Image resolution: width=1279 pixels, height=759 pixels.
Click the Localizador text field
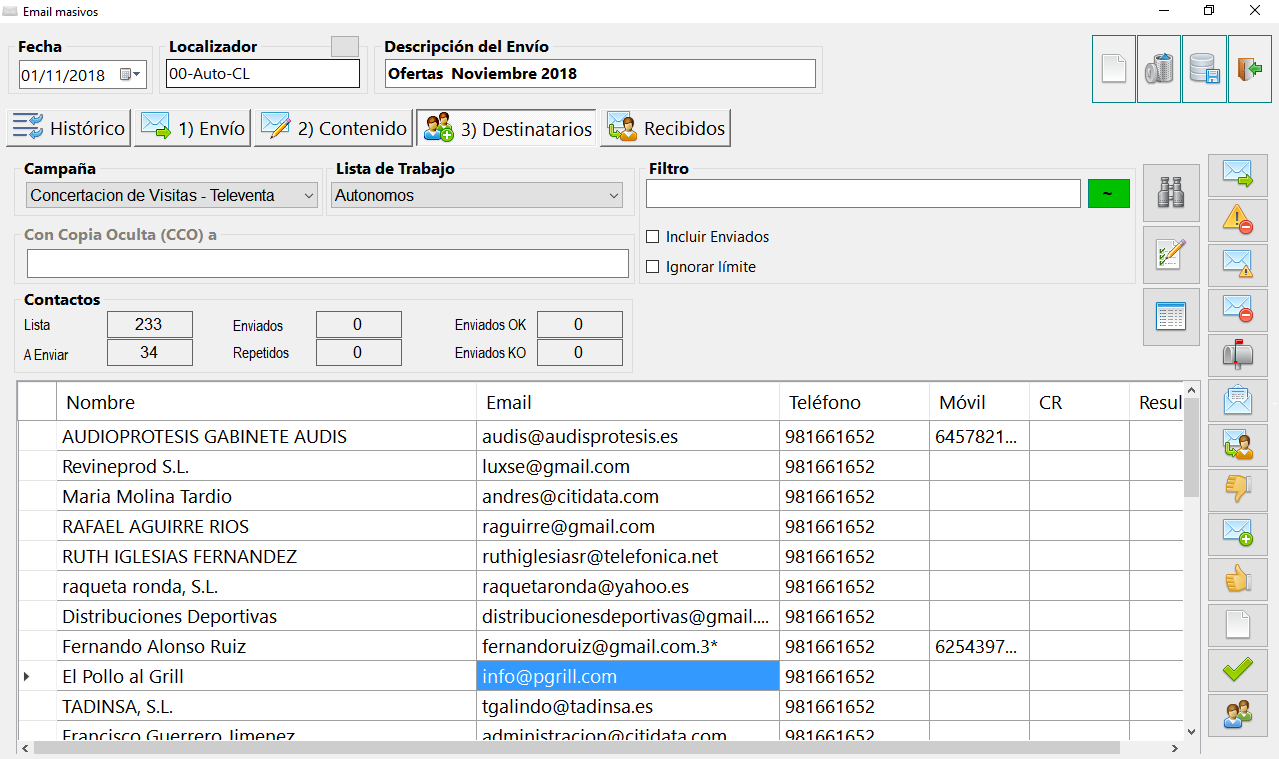click(x=263, y=74)
